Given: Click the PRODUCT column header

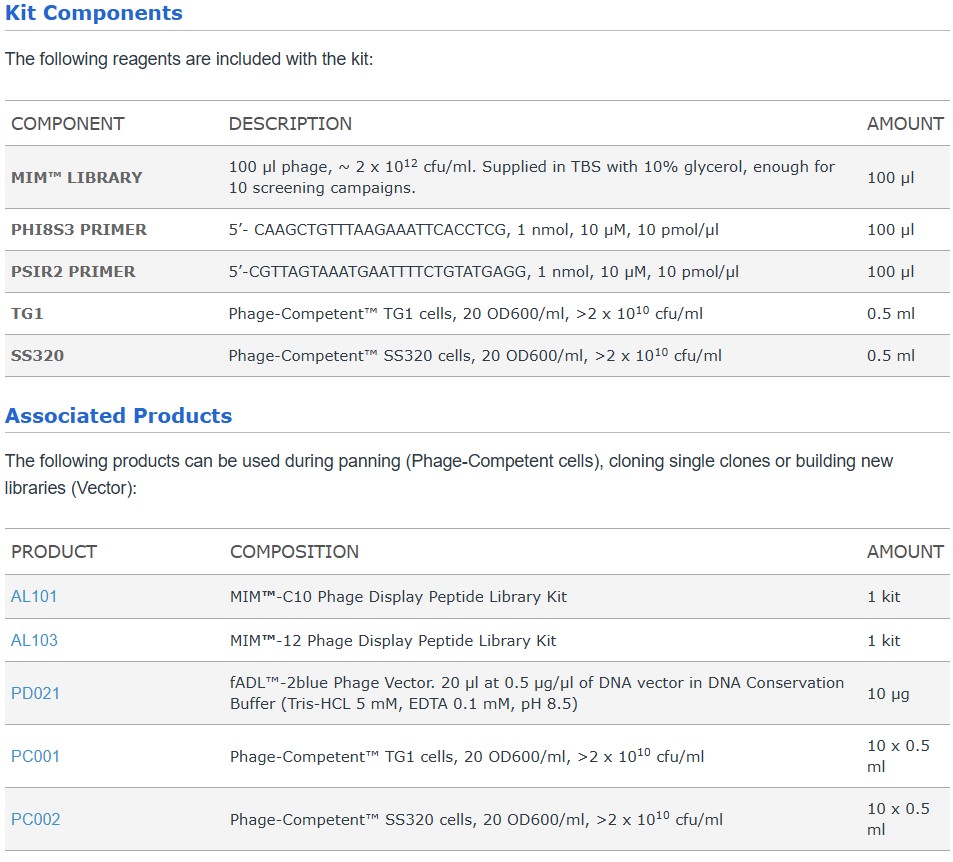Looking at the screenshot, I should [54, 552].
